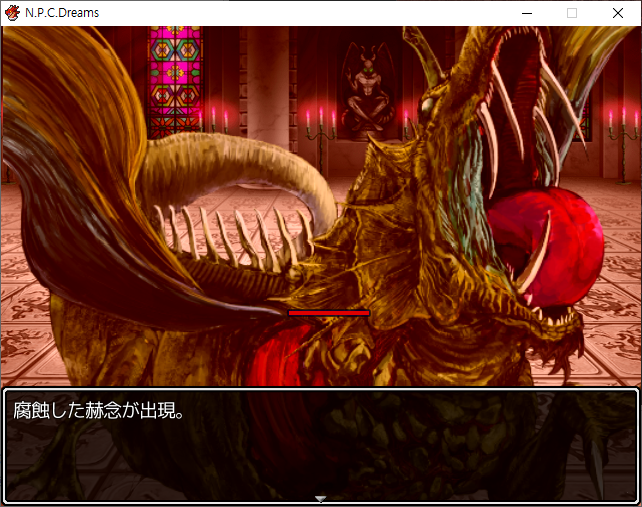Viewport: 642px width, 507px height.
Task: Minimize the N.P.C.Dreams window
Action: click(x=527, y=13)
